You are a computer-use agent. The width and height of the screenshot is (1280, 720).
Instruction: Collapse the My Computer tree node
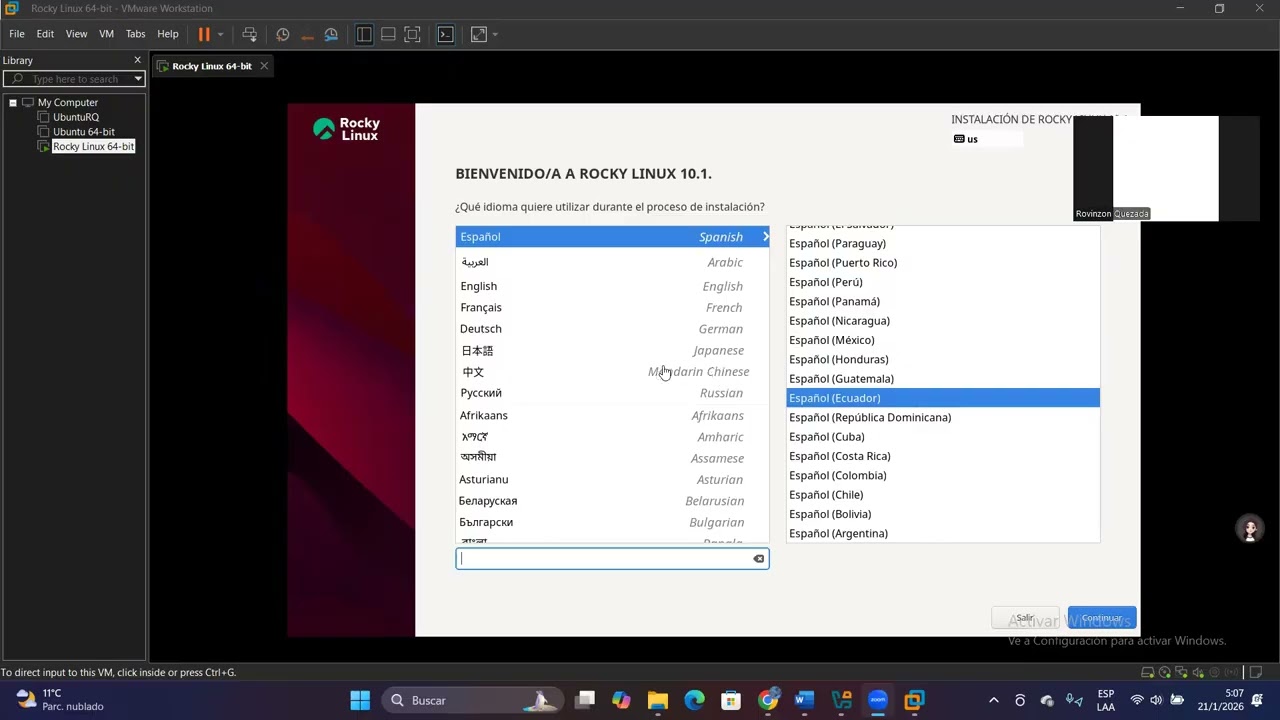coord(13,103)
